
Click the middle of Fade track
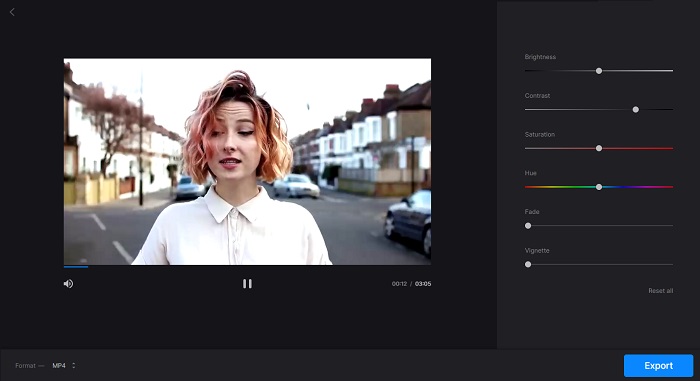599,226
